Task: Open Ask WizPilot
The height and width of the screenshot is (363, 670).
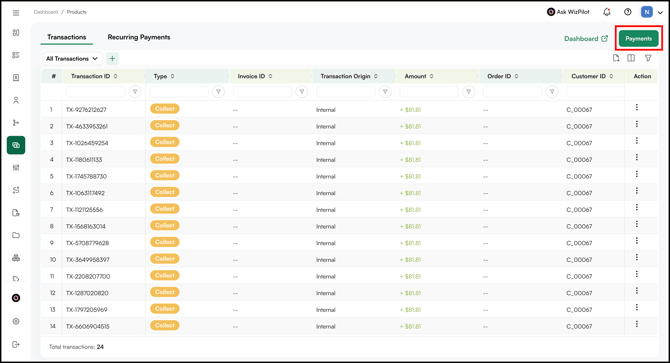Action: tap(568, 12)
